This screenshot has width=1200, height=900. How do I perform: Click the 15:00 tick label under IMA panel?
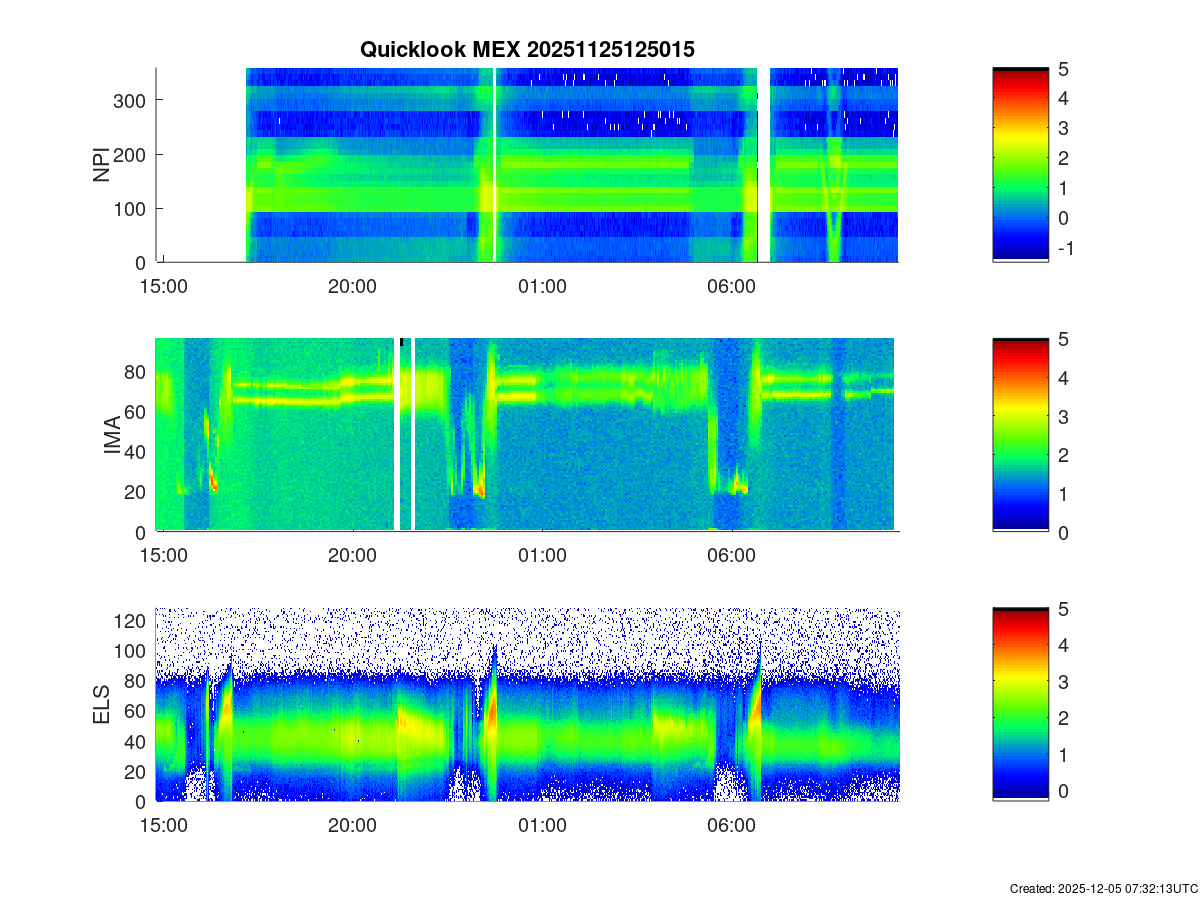163,557
